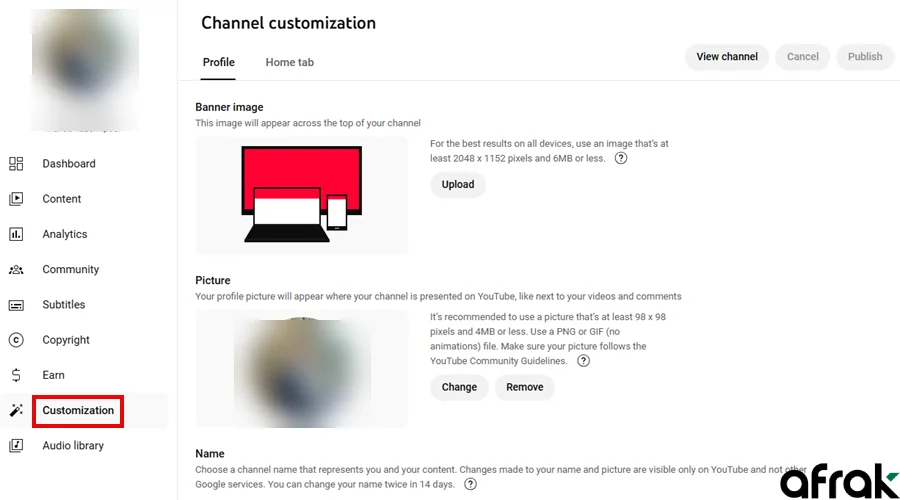Click Change to replace profile picture
The width and height of the screenshot is (900, 500).
(x=459, y=387)
